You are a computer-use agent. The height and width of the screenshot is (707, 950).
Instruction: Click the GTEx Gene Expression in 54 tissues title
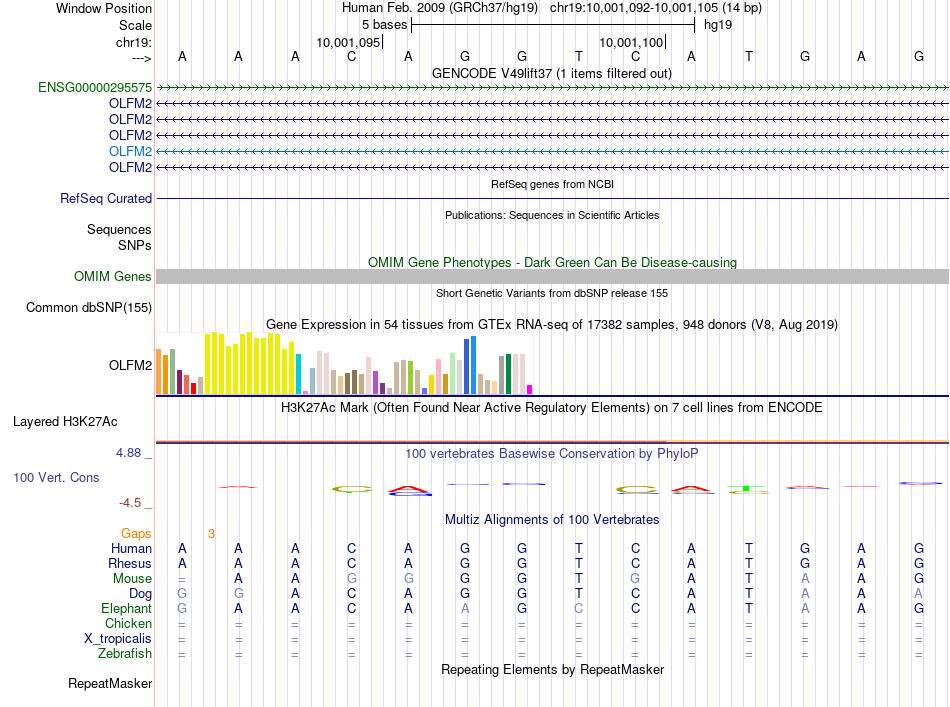551,325
